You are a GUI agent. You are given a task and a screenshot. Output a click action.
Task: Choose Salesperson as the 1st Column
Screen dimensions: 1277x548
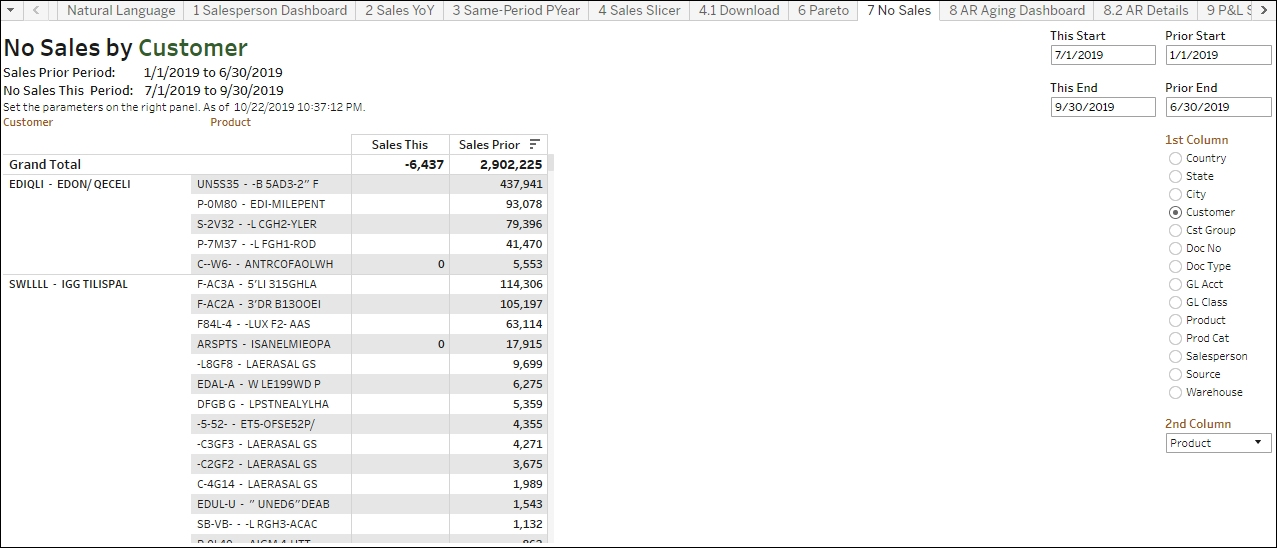(x=1176, y=356)
